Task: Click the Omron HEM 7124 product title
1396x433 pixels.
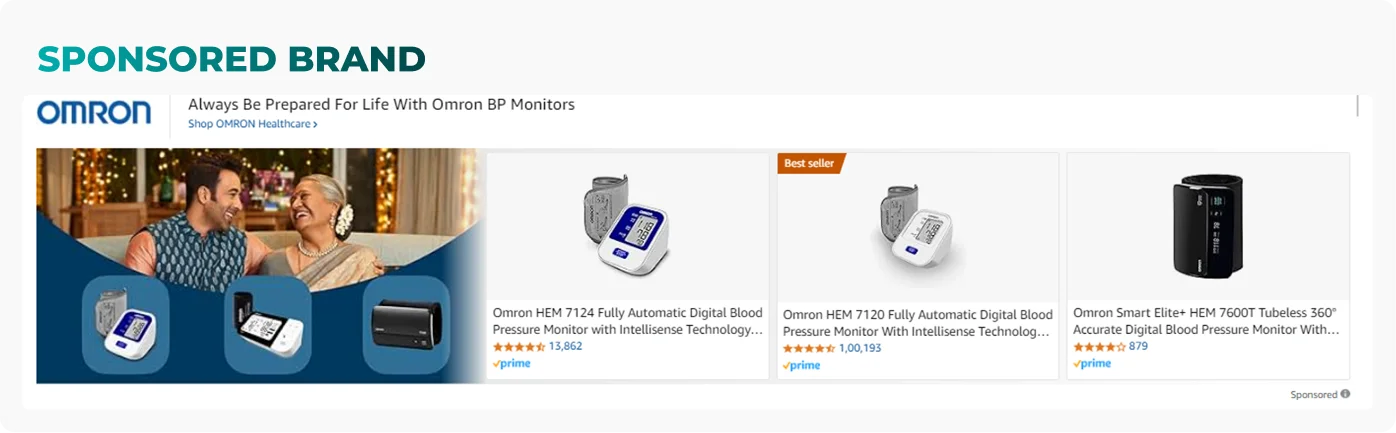Action: (x=628, y=322)
